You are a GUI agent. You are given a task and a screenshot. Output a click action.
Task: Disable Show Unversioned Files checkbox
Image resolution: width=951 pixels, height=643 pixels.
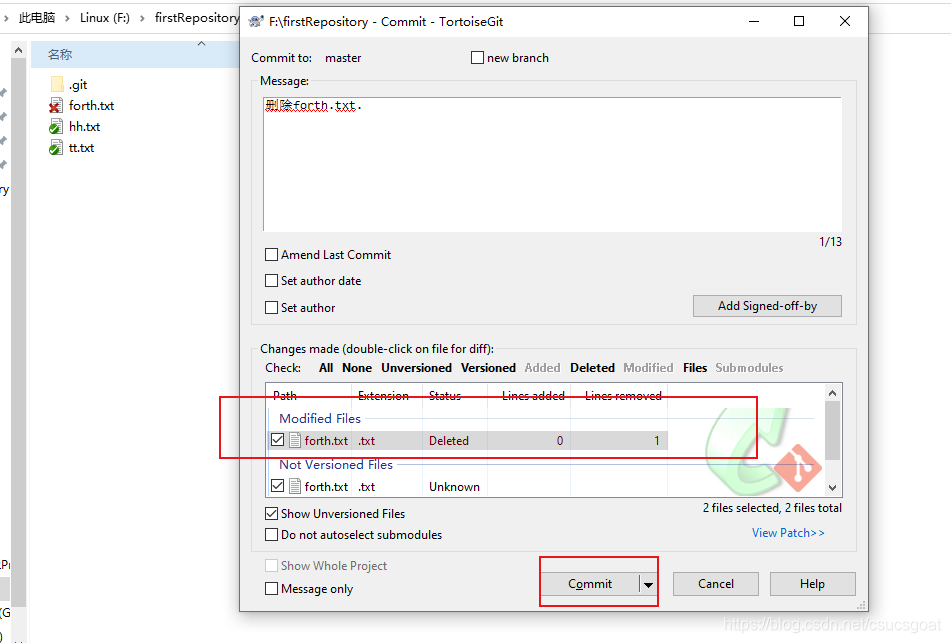pos(271,514)
